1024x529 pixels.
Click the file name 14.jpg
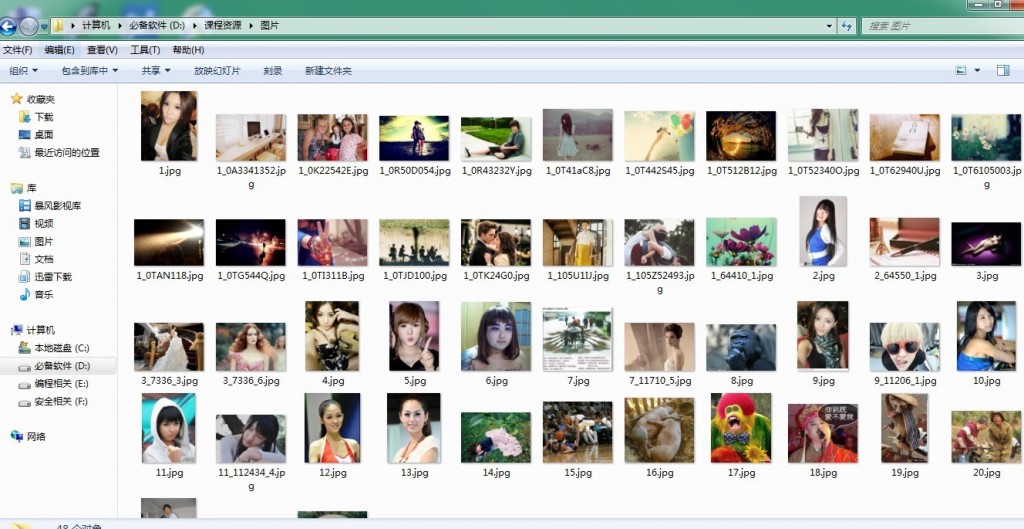(496, 473)
